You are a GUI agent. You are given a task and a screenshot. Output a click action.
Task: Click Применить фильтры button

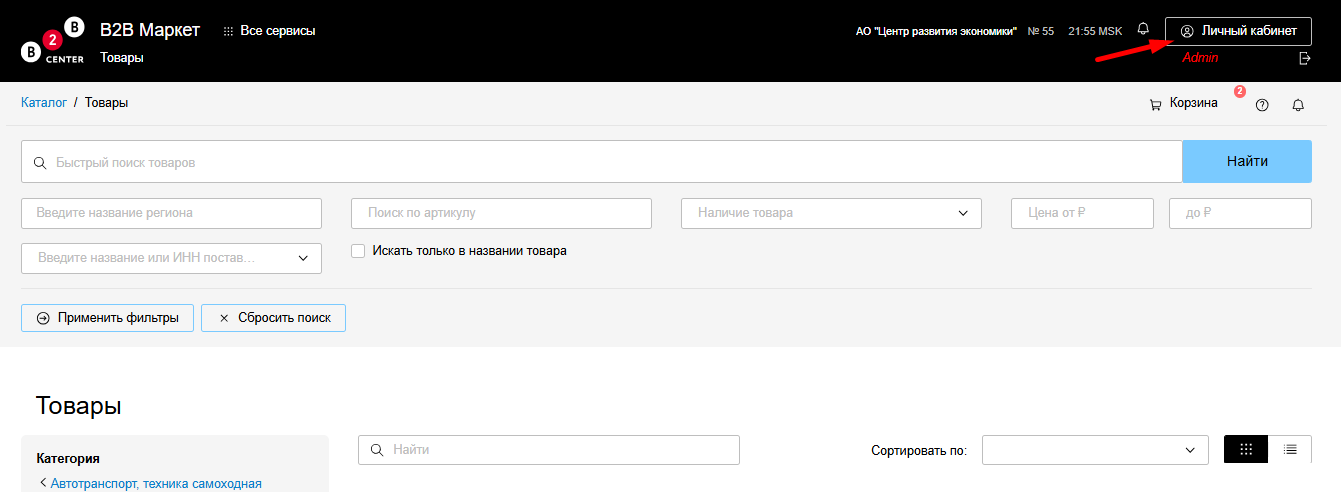click(107, 318)
